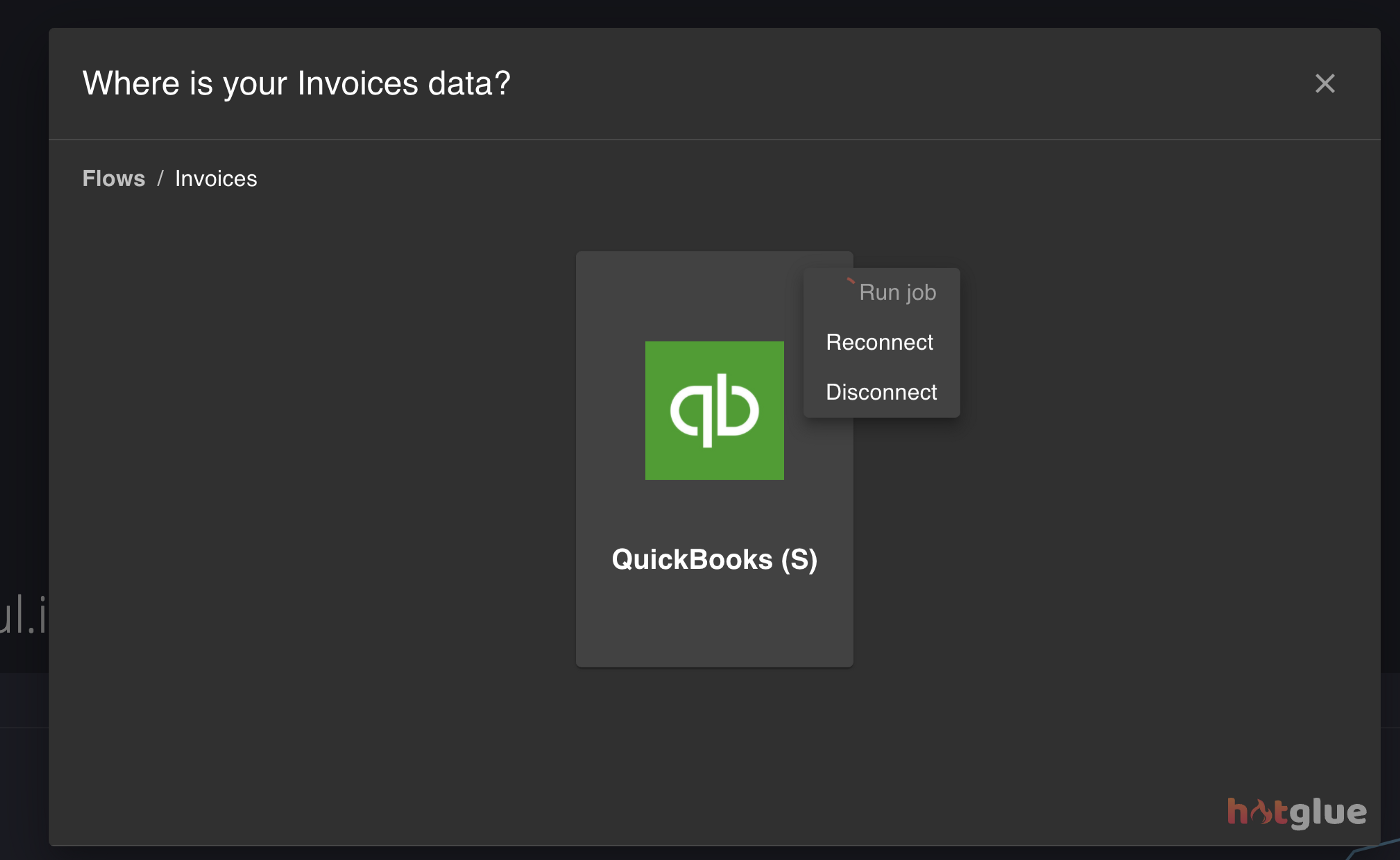Select Reconnect in the QuickBooks menu
The height and width of the screenshot is (860, 1400).
(x=882, y=343)
